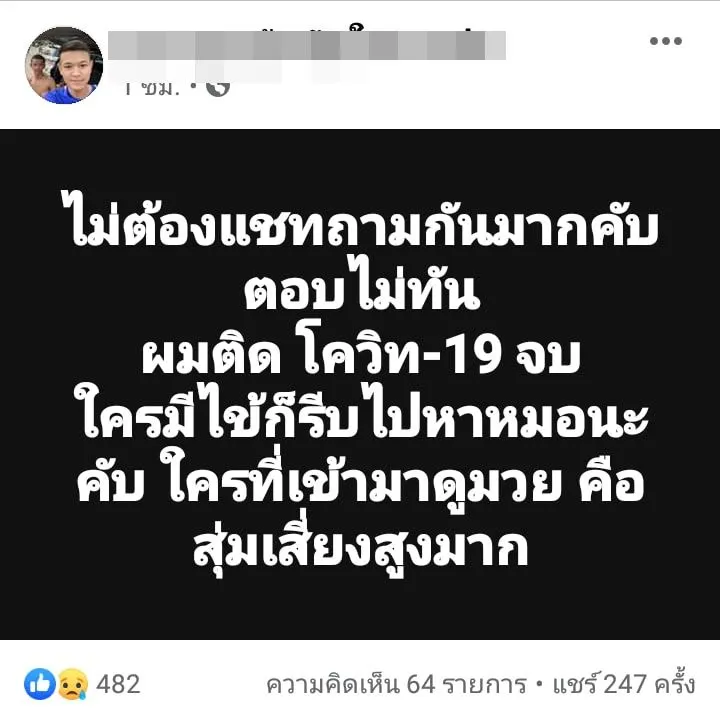This screenshot has height=725, width=720.
Task: Click the blue thumbs-up Like reaction icon
Action: tap(40, 683)
